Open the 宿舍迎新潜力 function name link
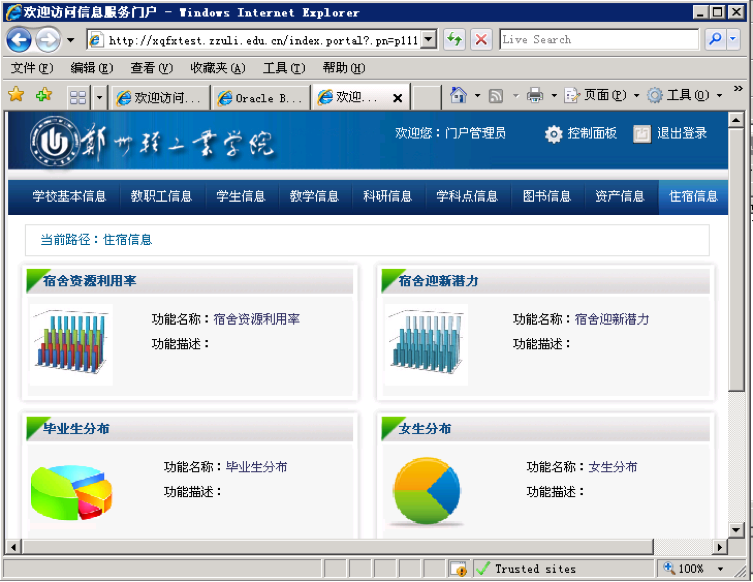The image size is (753, 582). tap(612, 319)
